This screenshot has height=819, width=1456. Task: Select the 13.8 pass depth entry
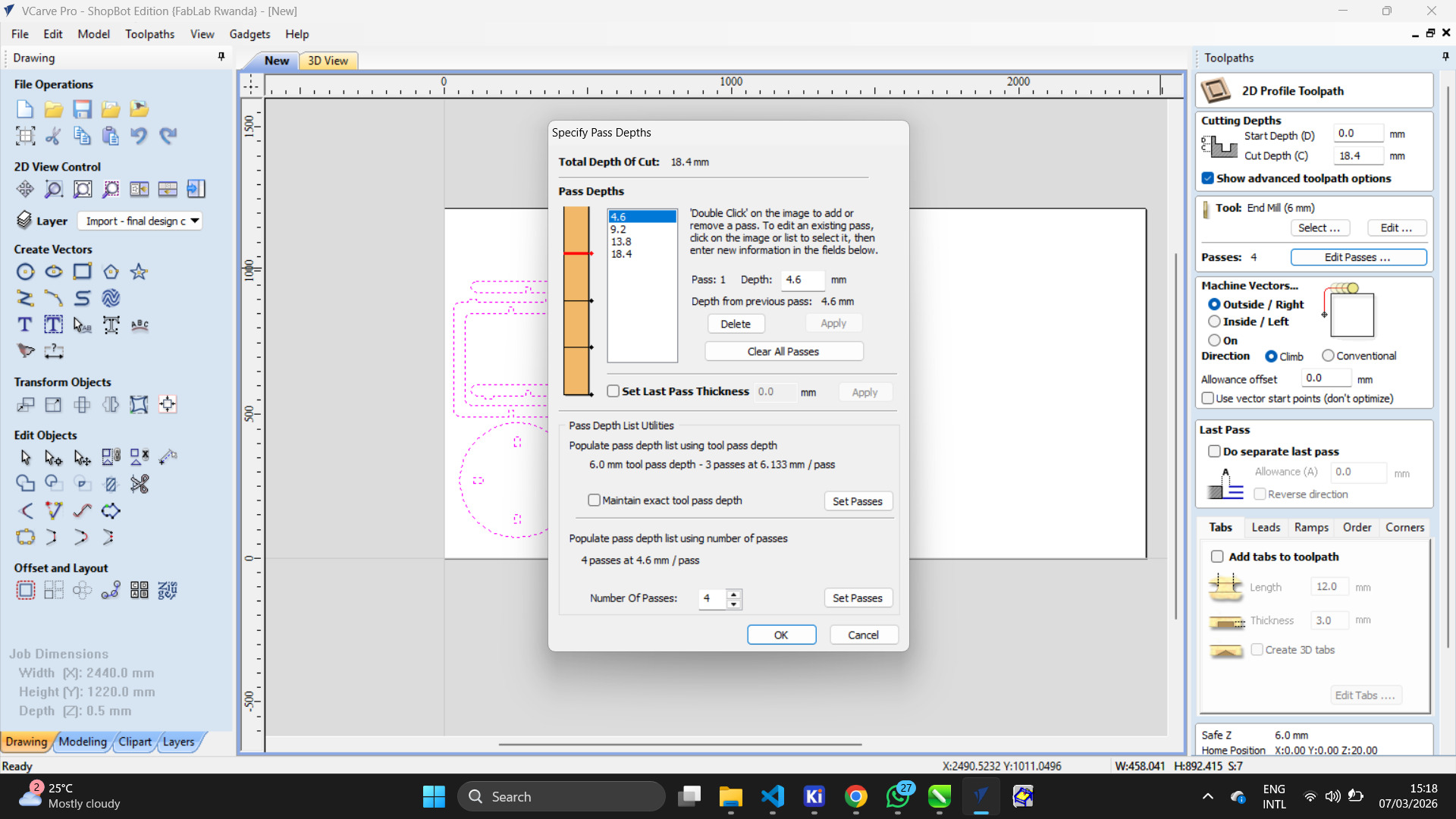click(621, 242)
